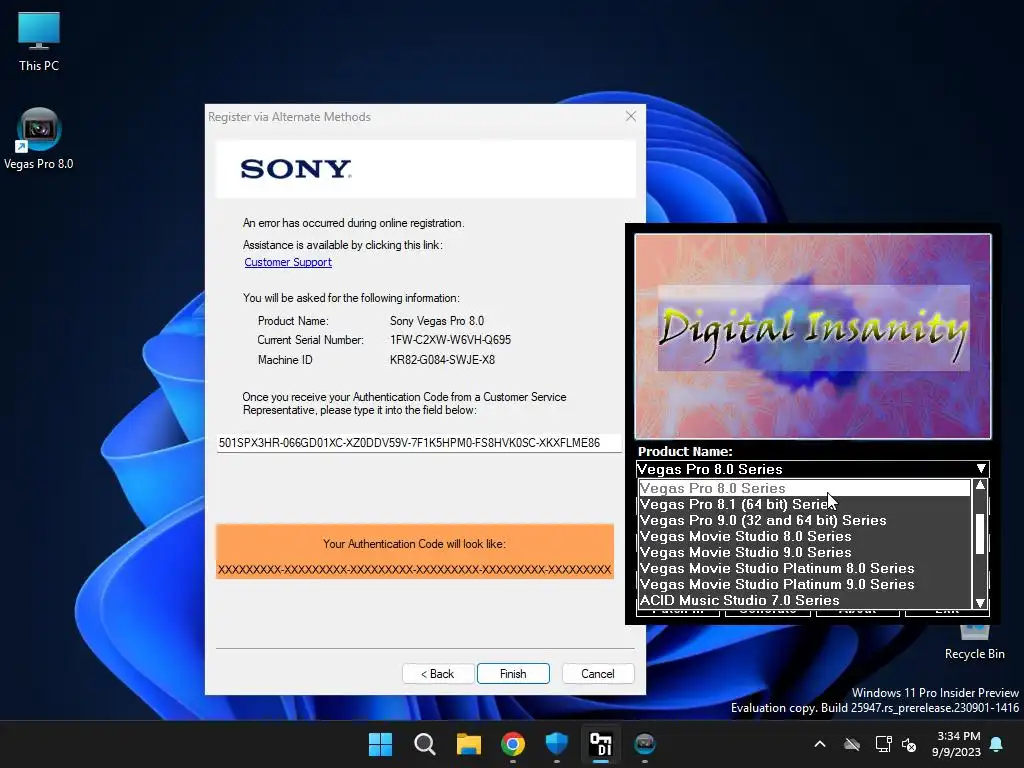Click the serial number 1FW-C2XW-W6VH-Q695
The width and height of the screenshot is (1024, 768).
point(450,340)
